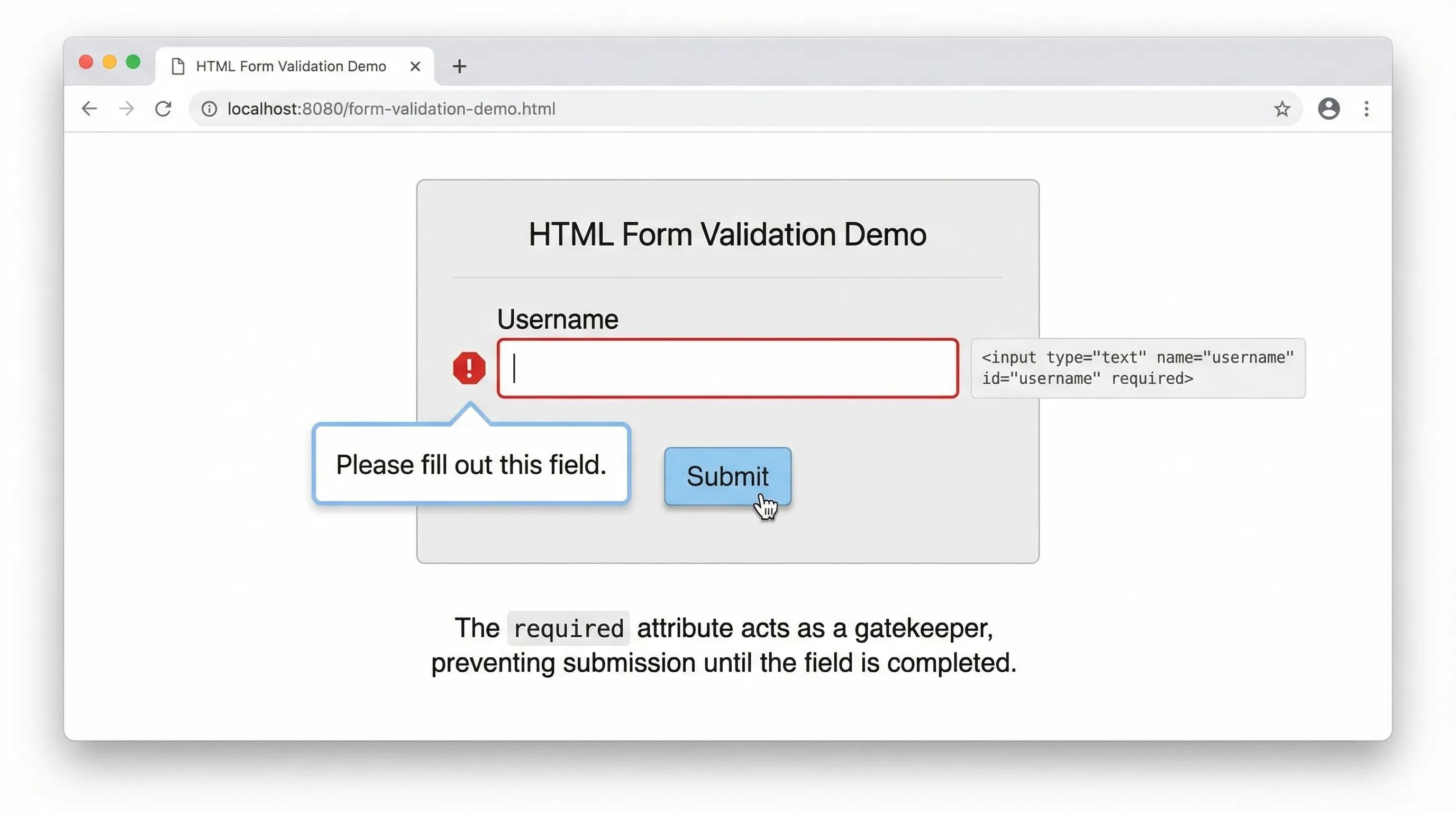Reload the page with refresh icon
The width and height of the screenshot is (1456, 813).
point(163,109)
